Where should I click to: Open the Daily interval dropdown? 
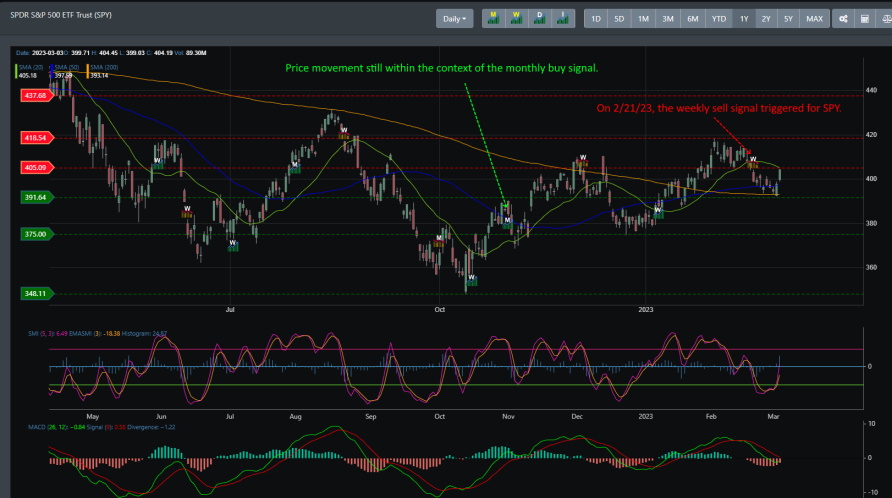(x=454, y=19)
